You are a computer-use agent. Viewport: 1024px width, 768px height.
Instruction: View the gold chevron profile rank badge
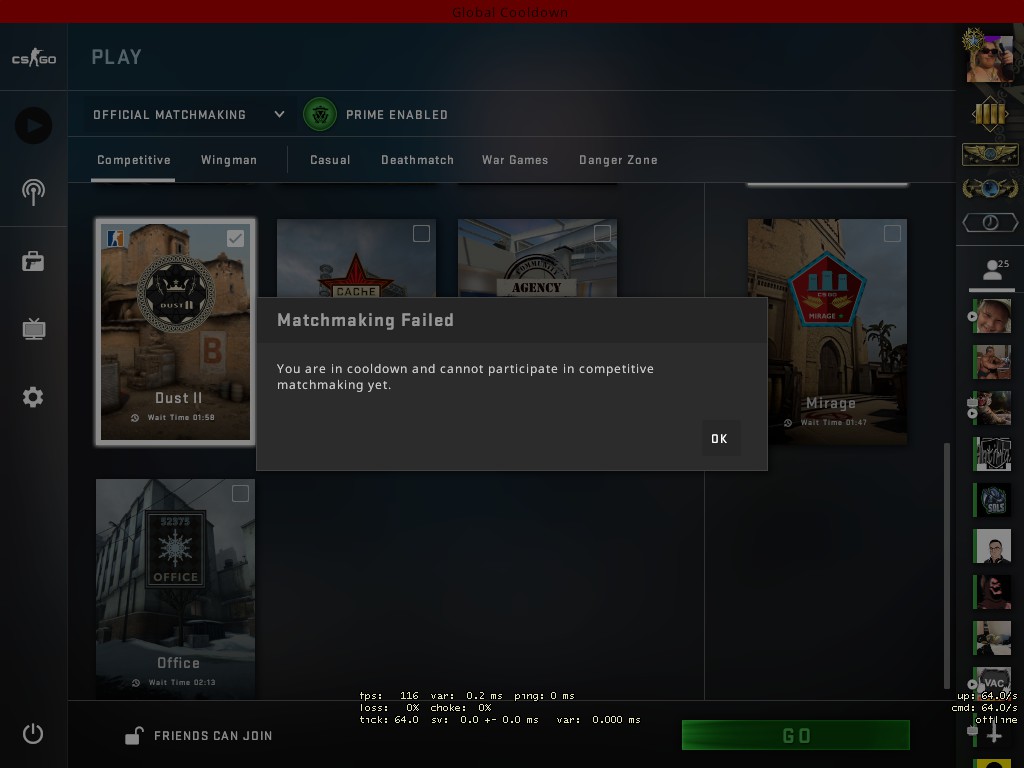tap(990, 114)
